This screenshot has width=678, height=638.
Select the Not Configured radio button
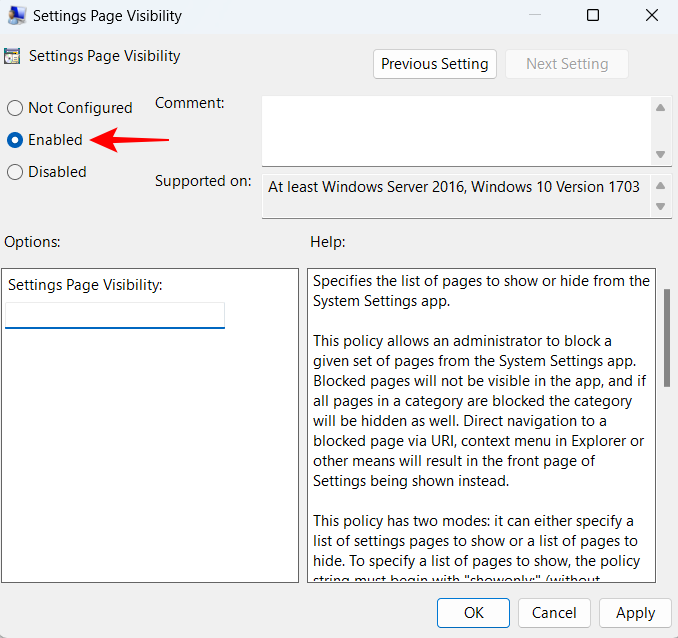(x=15, y=108)
